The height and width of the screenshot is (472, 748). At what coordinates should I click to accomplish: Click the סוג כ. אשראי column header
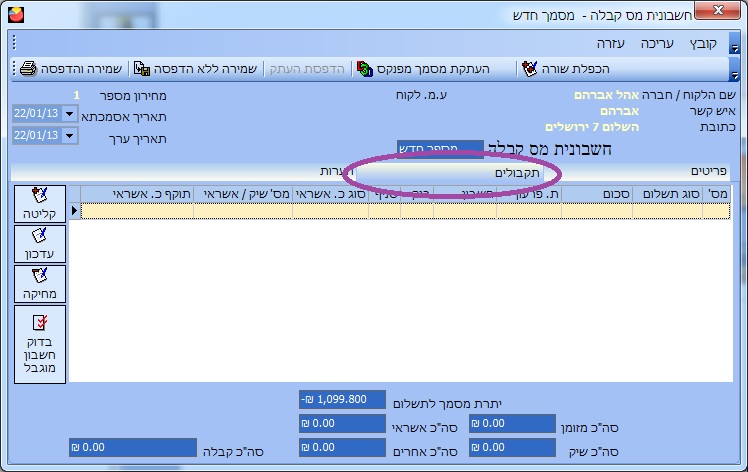(x=330, y=194)
